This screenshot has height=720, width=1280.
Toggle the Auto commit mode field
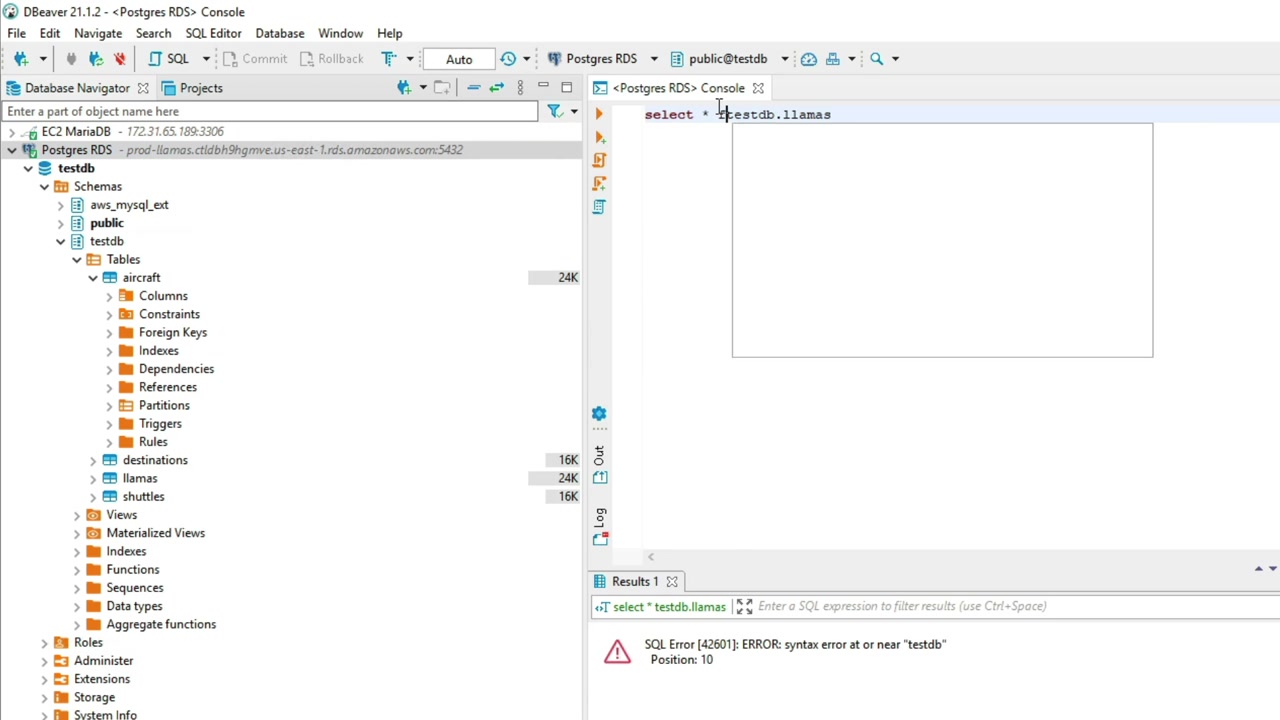coord(459,59)
